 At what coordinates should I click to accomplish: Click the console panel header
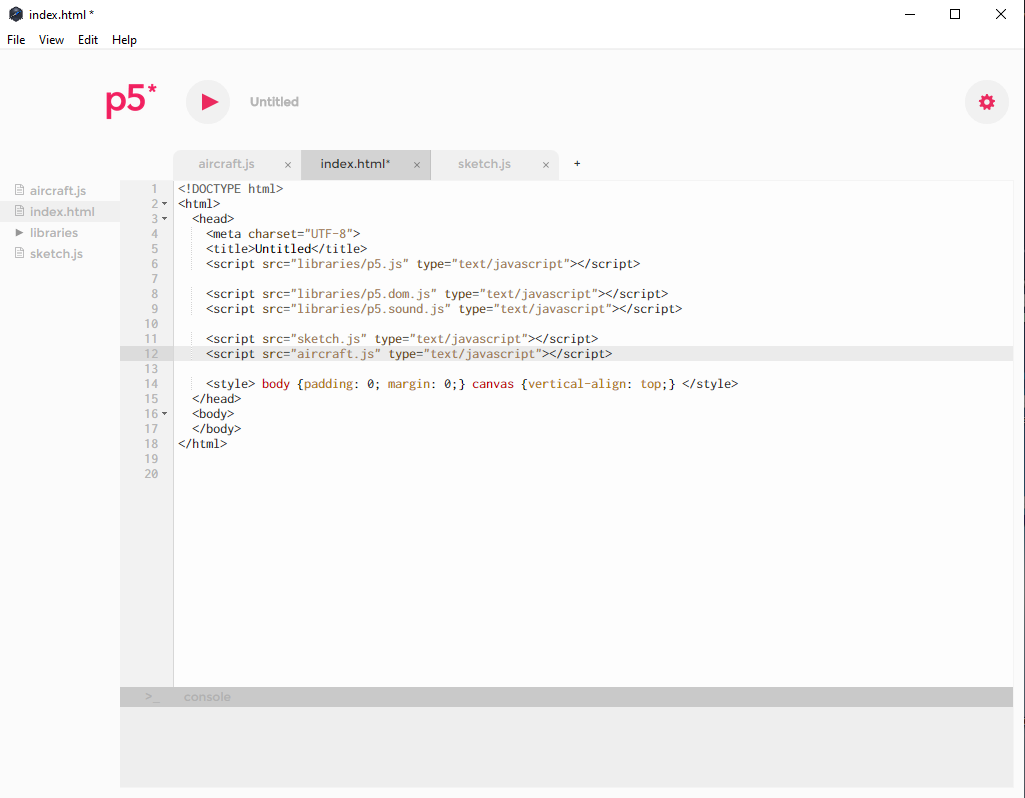207,697
